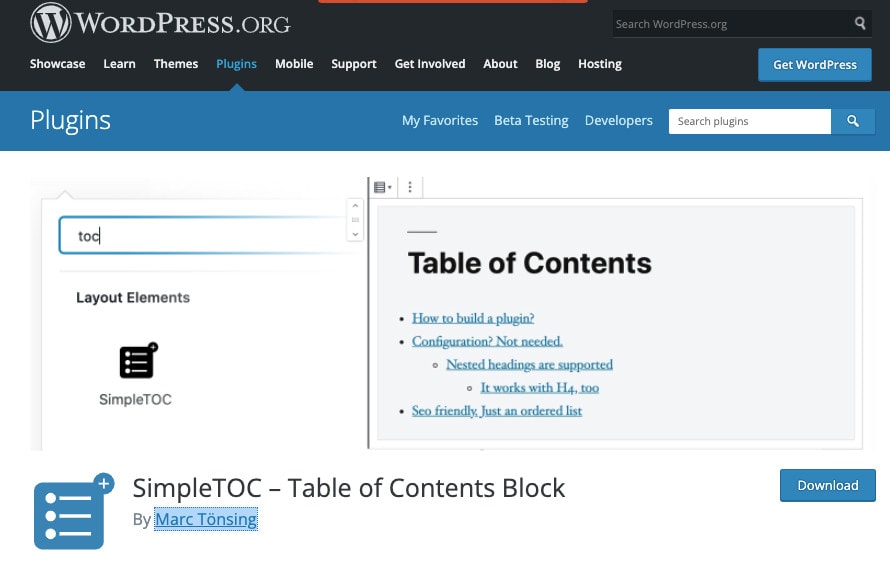Focus the Search plugins field
The width and height of the screenshot is (890, 582).
[x=750, y=121]
